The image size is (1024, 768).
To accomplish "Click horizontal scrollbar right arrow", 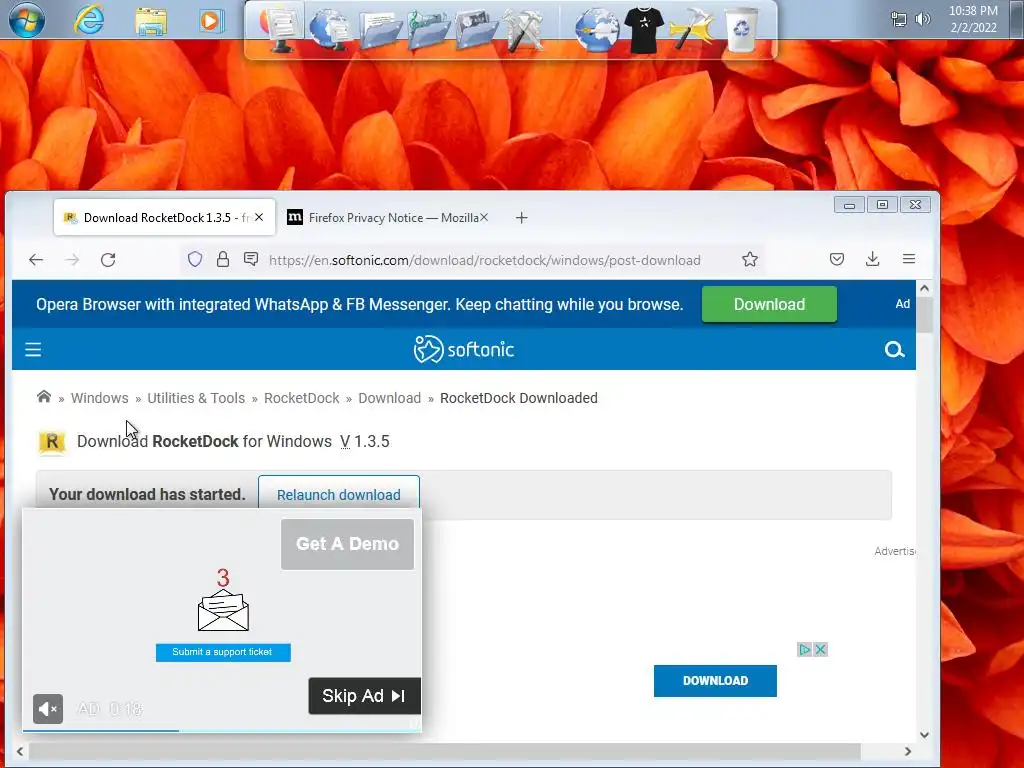I will [908, 752].
